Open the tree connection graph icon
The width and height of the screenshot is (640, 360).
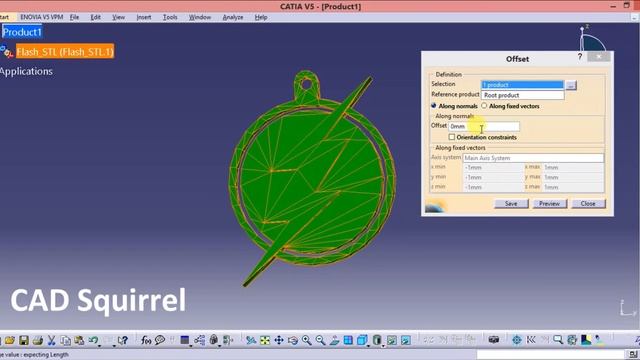pyautogui.click(x=200, y=340)
